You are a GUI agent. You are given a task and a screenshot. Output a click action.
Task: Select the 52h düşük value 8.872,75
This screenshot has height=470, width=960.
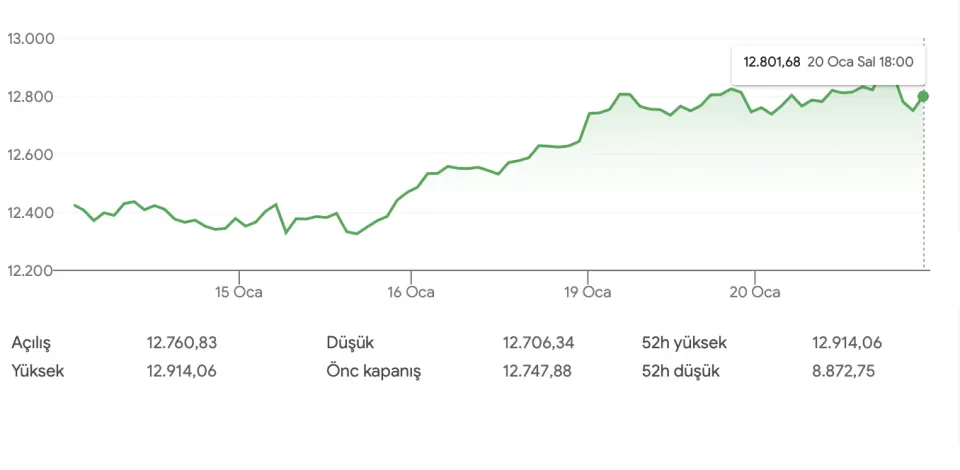(x=847, y=371)
